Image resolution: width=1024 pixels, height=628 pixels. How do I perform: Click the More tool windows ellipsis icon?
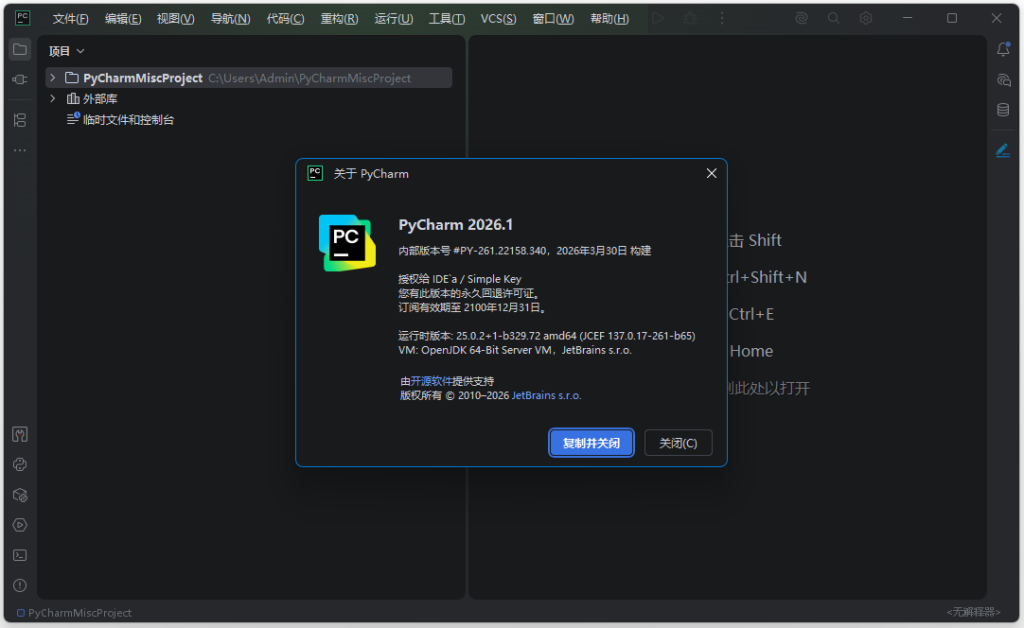point(20,151)
